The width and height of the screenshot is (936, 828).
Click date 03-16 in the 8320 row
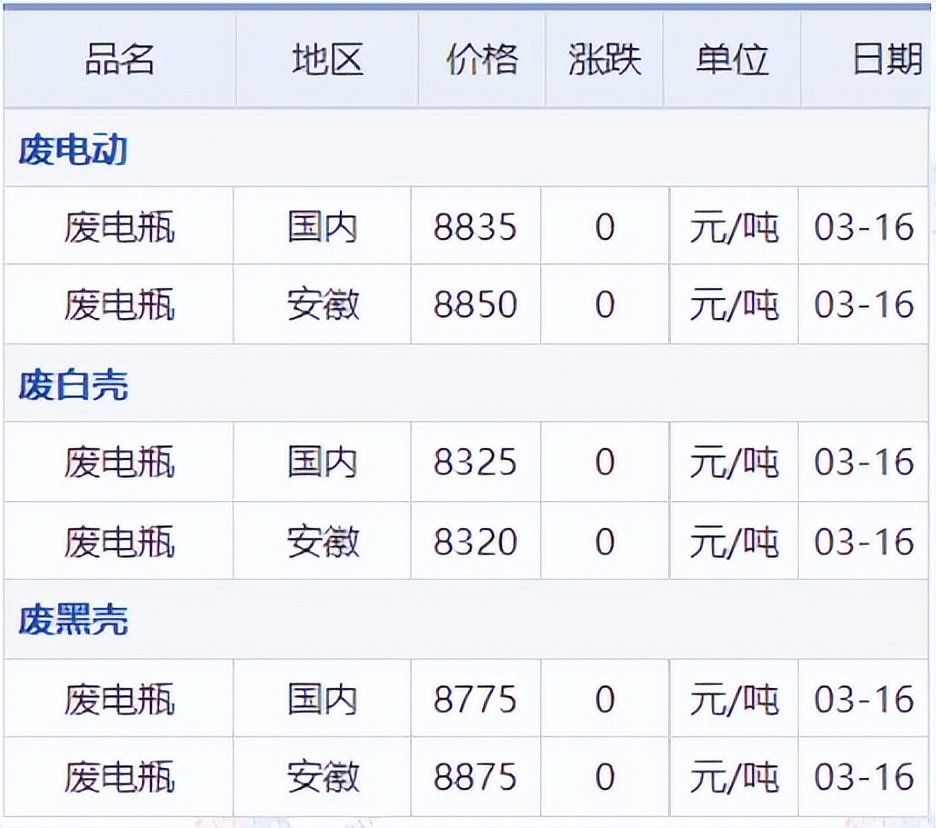coord(864,541)
